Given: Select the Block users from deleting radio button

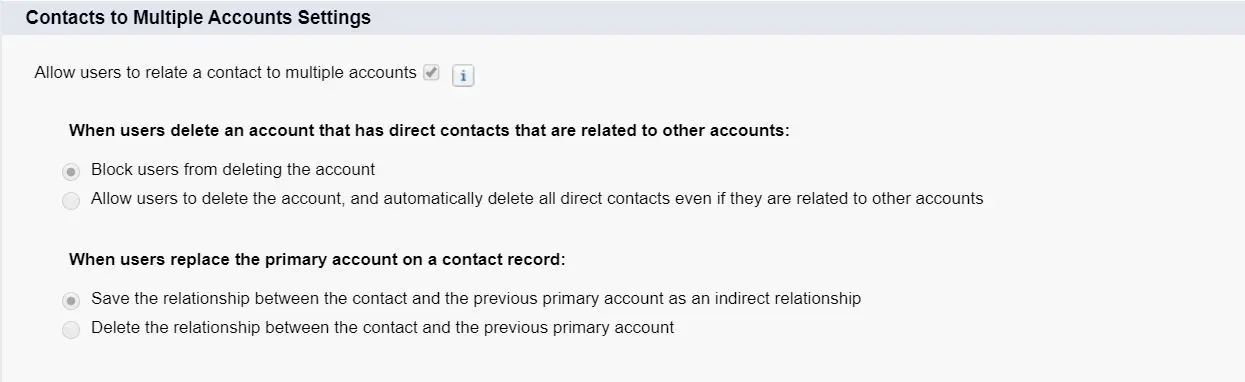Looking at the screenshot, I should (71, 171).
